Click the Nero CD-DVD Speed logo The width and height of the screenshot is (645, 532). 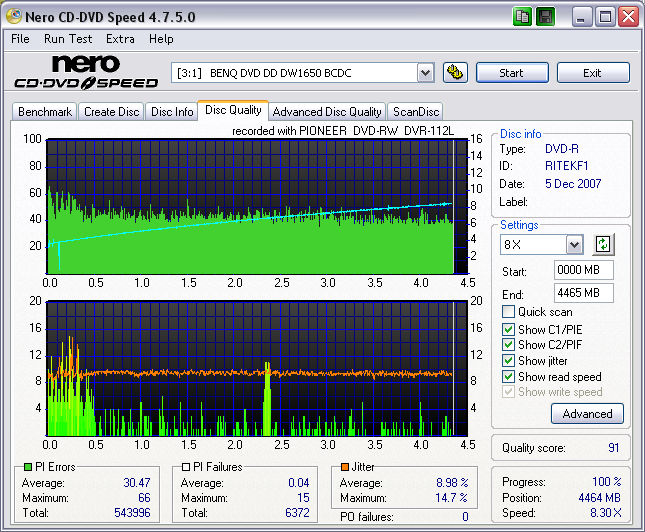86,72
